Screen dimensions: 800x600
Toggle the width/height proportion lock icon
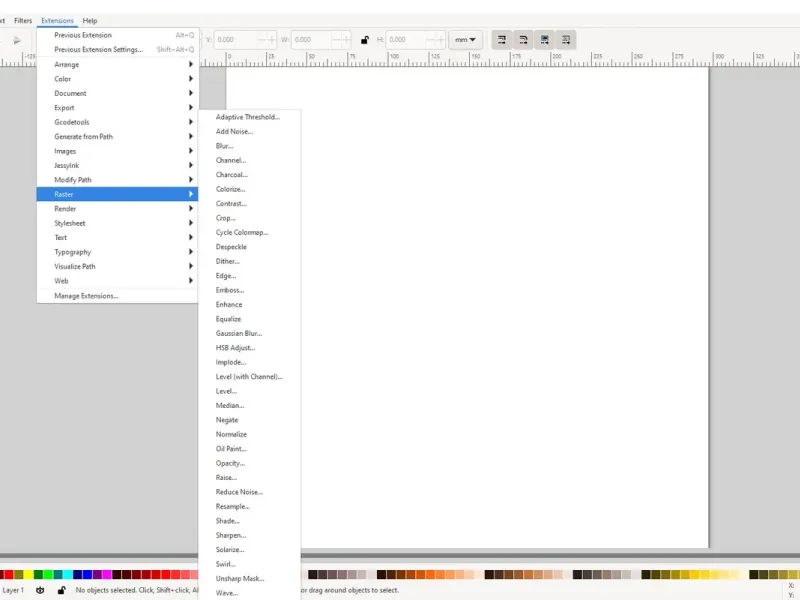[365, 40]
